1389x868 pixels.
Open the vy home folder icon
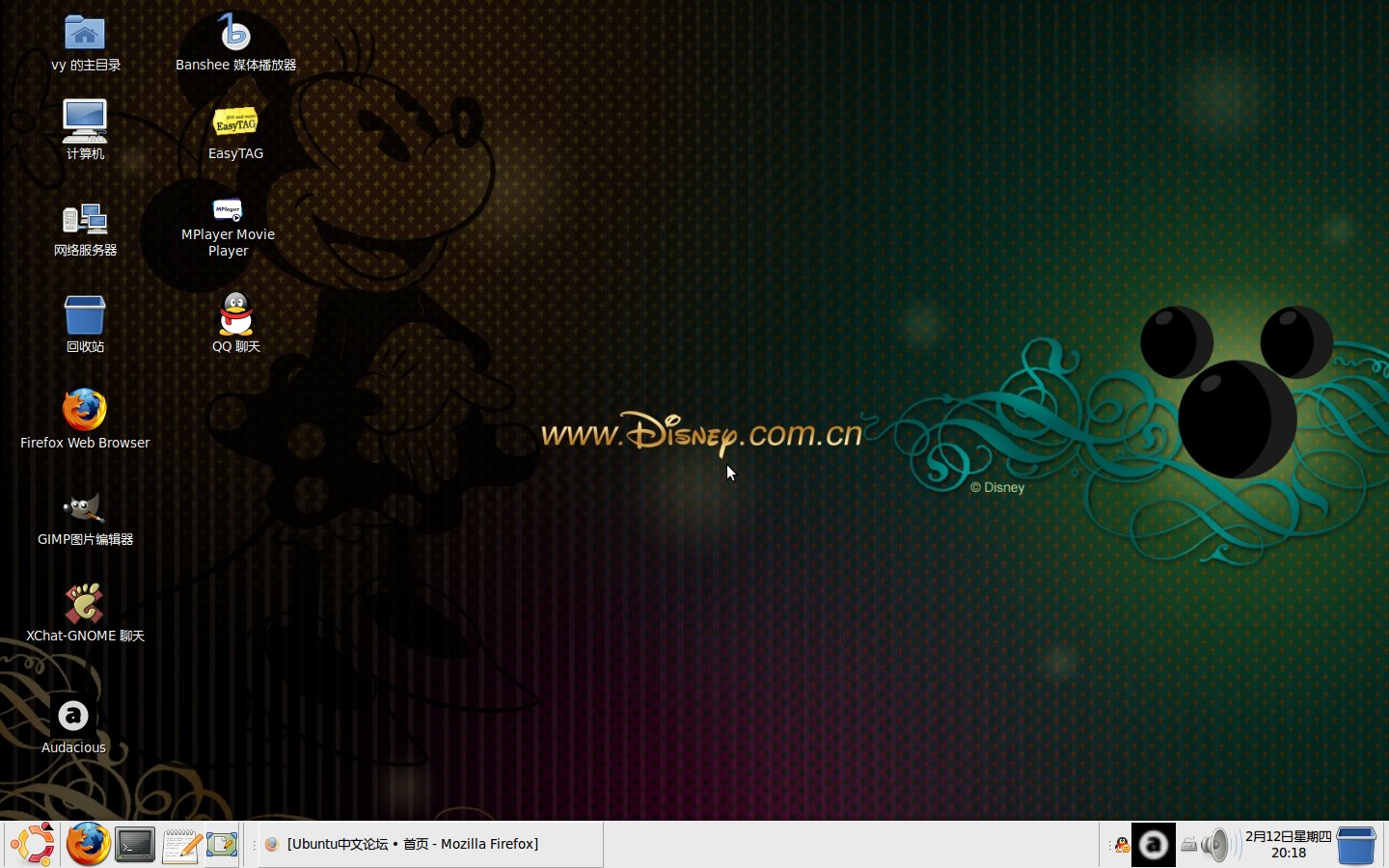tap(85, 33)
